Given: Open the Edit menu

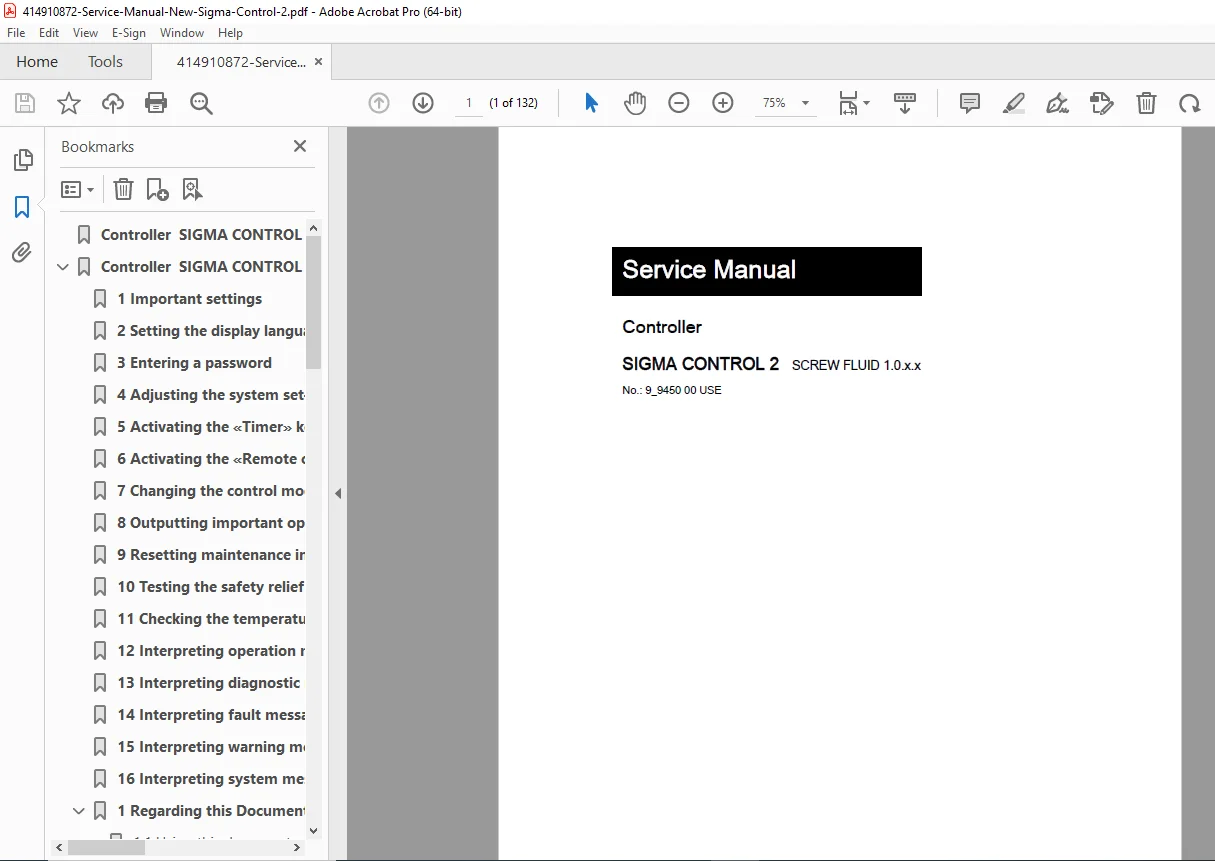Looking at the screenshot, I should (x=49, y=32).
